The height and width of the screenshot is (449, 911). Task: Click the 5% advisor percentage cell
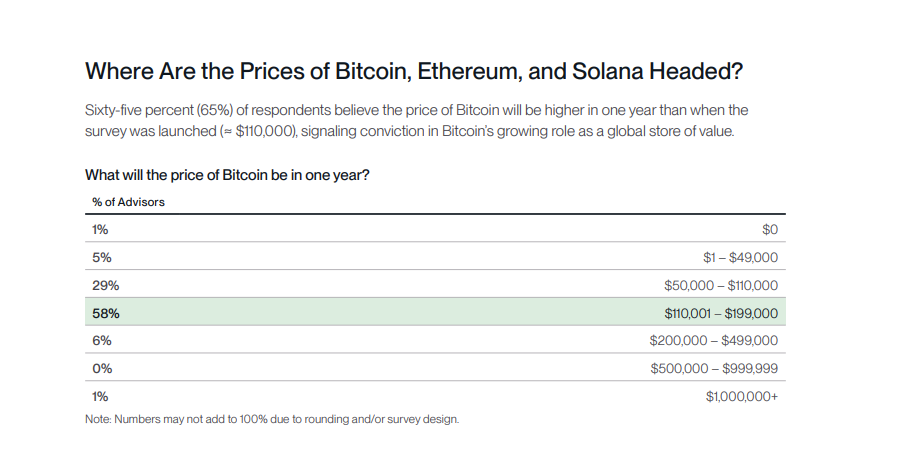(x=101, y=257)
